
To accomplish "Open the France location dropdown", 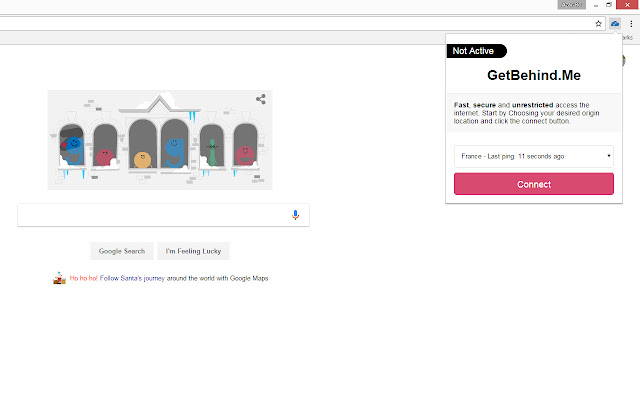I will (x=533, y=156).
